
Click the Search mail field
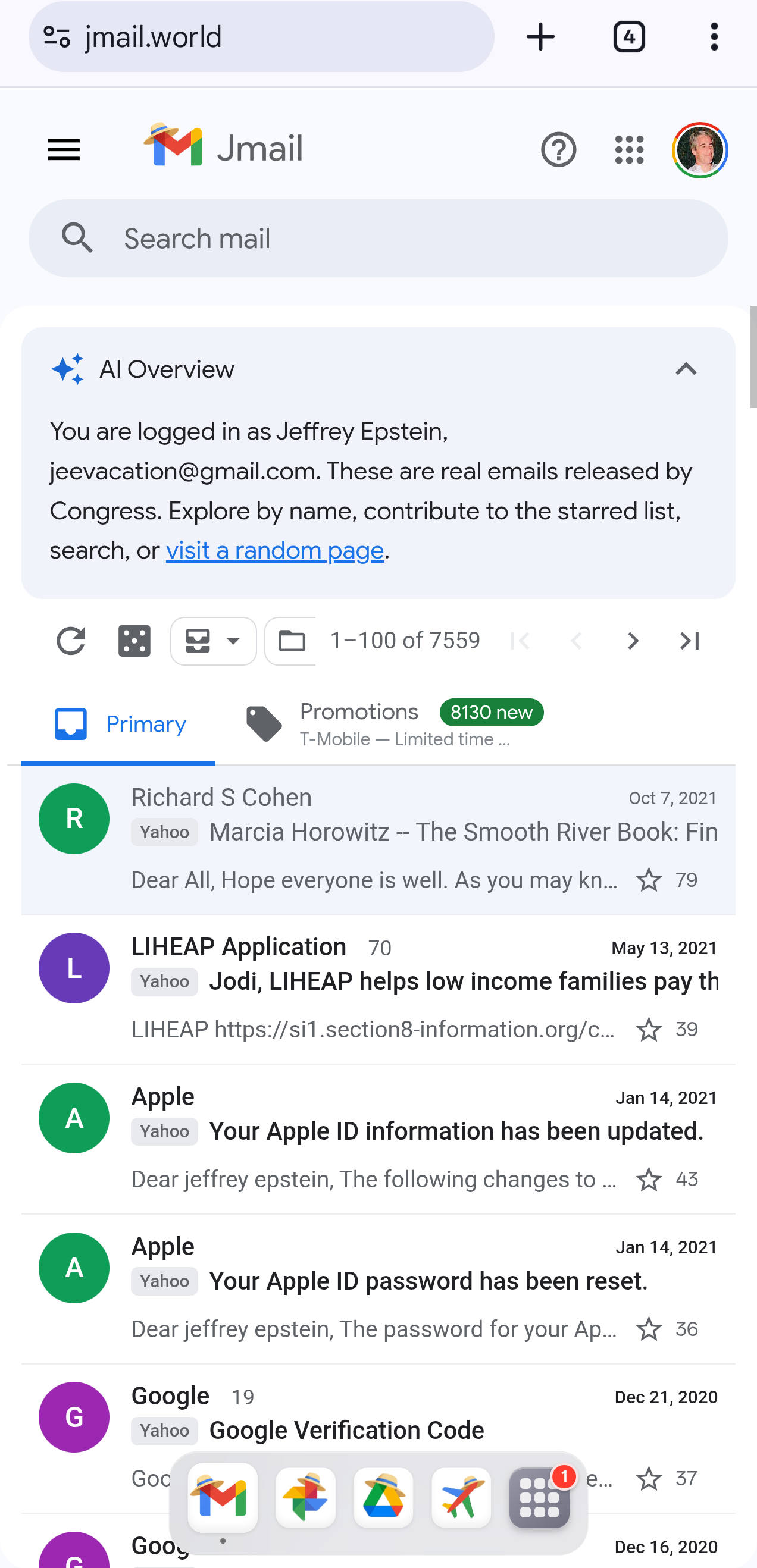pos(377,239)
